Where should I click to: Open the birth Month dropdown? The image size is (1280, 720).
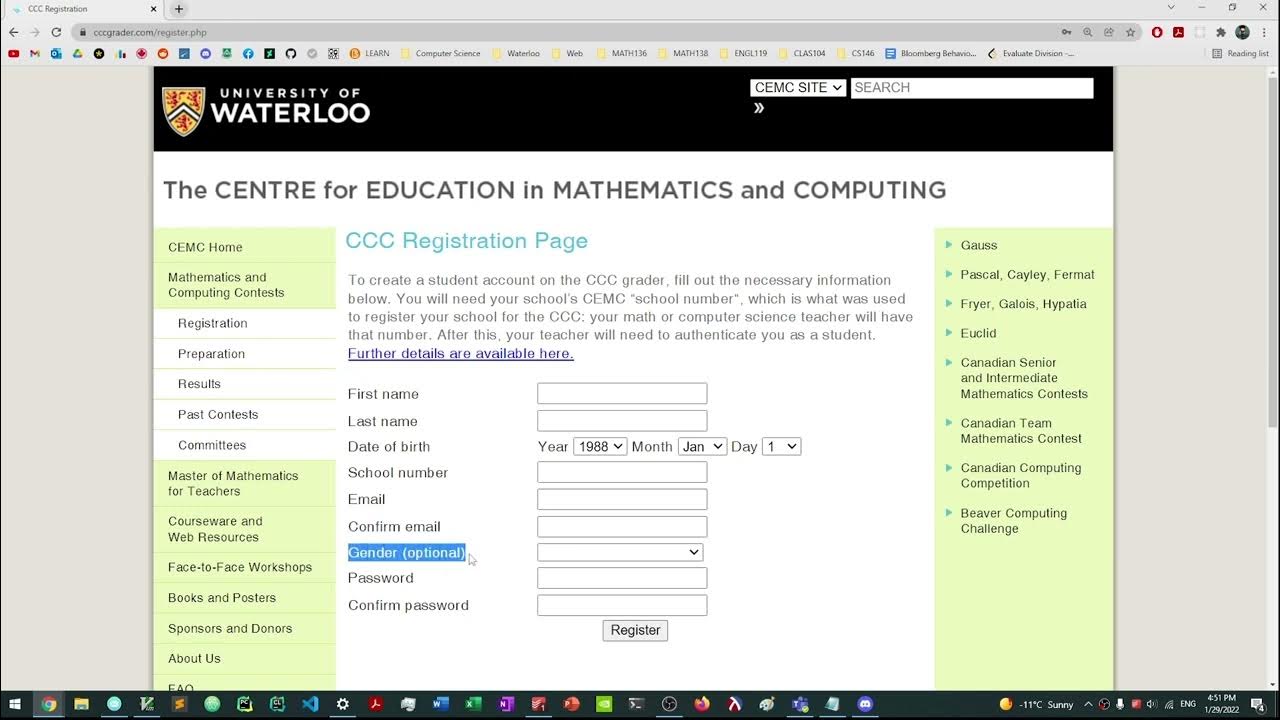click(702, 447)
